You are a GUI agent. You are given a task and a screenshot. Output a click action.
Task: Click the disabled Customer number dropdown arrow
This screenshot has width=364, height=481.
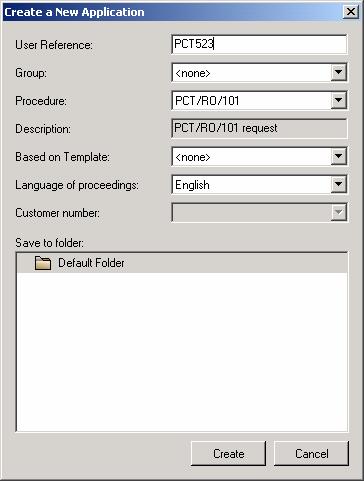[x=338, y=212]
